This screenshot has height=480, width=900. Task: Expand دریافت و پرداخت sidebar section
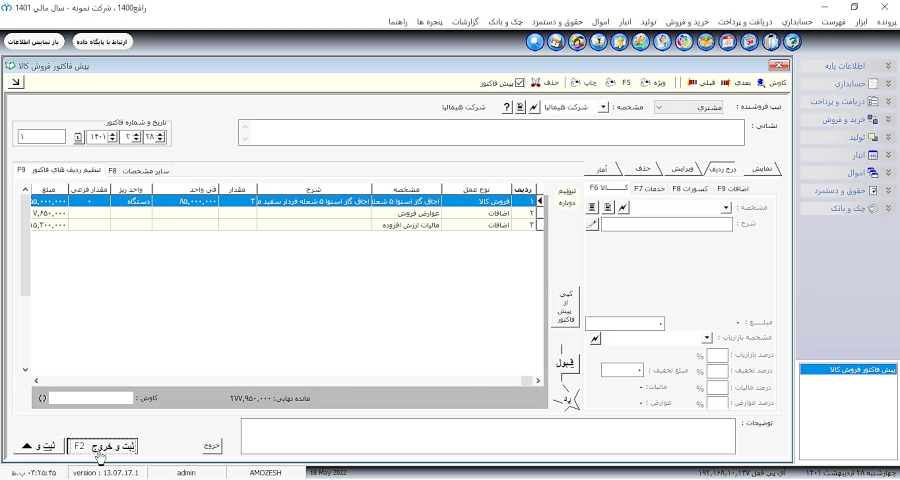888,102
